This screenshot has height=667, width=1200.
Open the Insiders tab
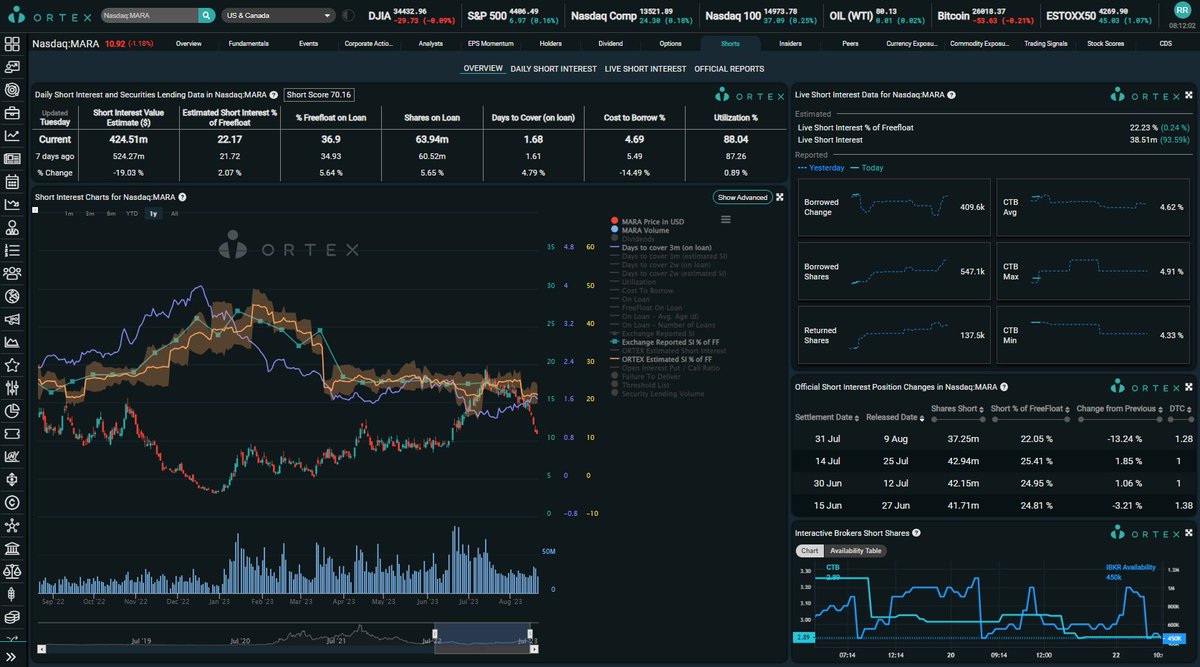click(x=790, y=44)
